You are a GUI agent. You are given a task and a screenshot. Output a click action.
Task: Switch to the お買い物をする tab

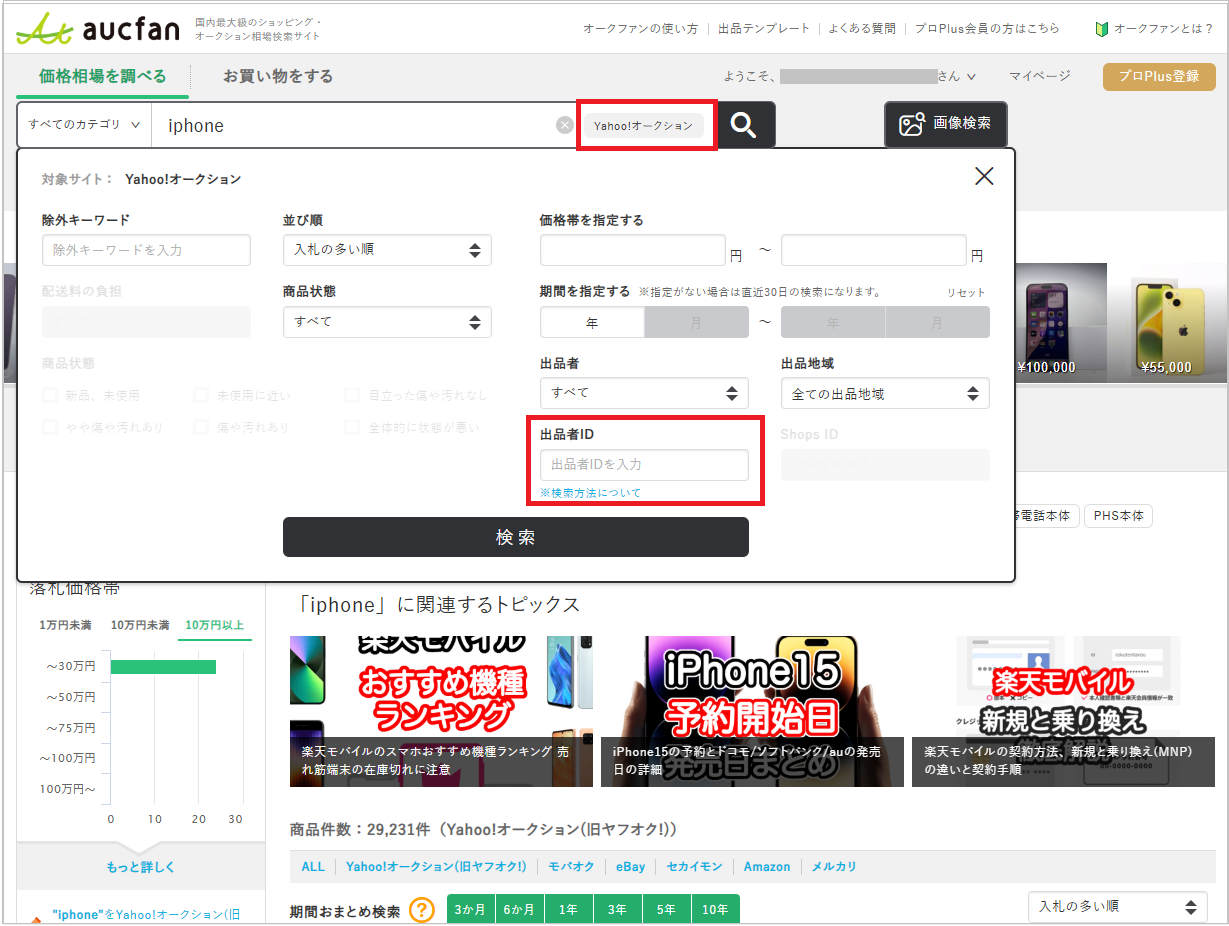278,76
